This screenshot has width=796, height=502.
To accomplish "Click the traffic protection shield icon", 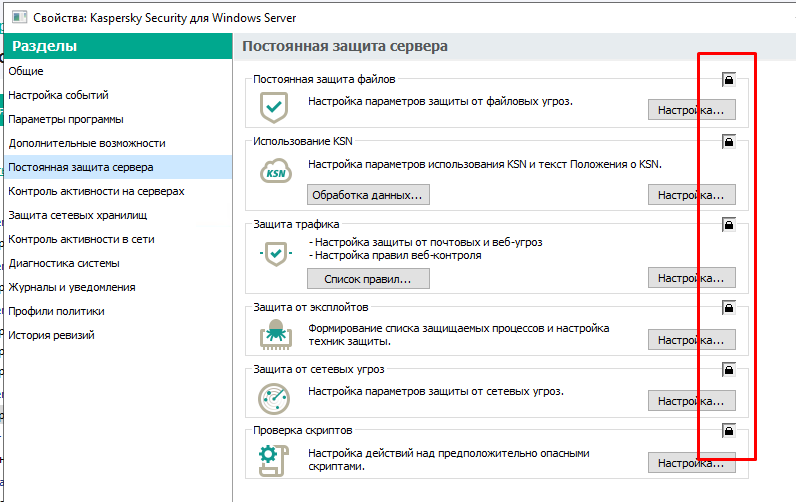I will click(x=274, y=255).
